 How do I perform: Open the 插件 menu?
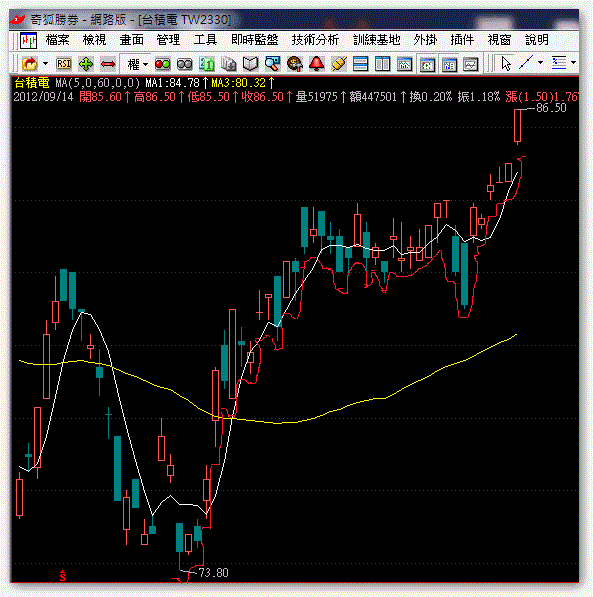click(462, 40)
